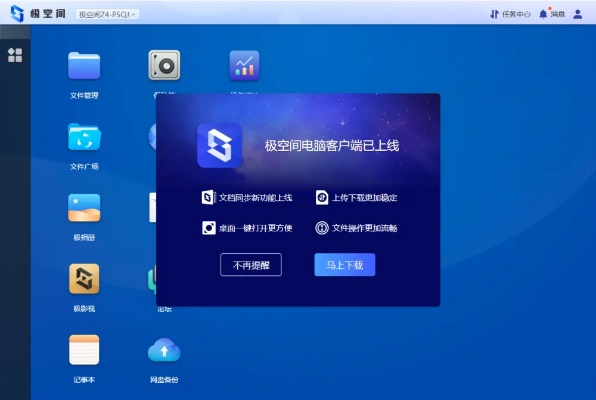Open the 网盘备份 cloud backup app
Viewport: 596px width, 400px height.
(x=164, y=350)
